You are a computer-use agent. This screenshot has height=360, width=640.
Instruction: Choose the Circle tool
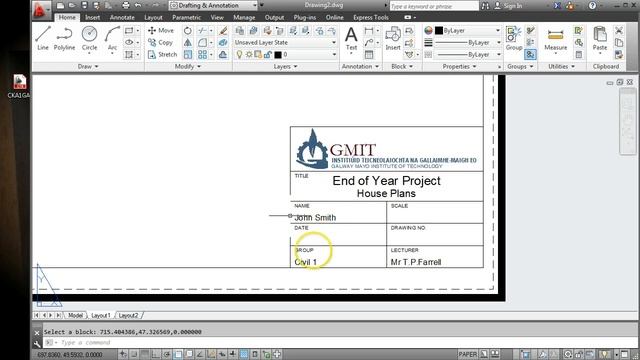(89, 38)
